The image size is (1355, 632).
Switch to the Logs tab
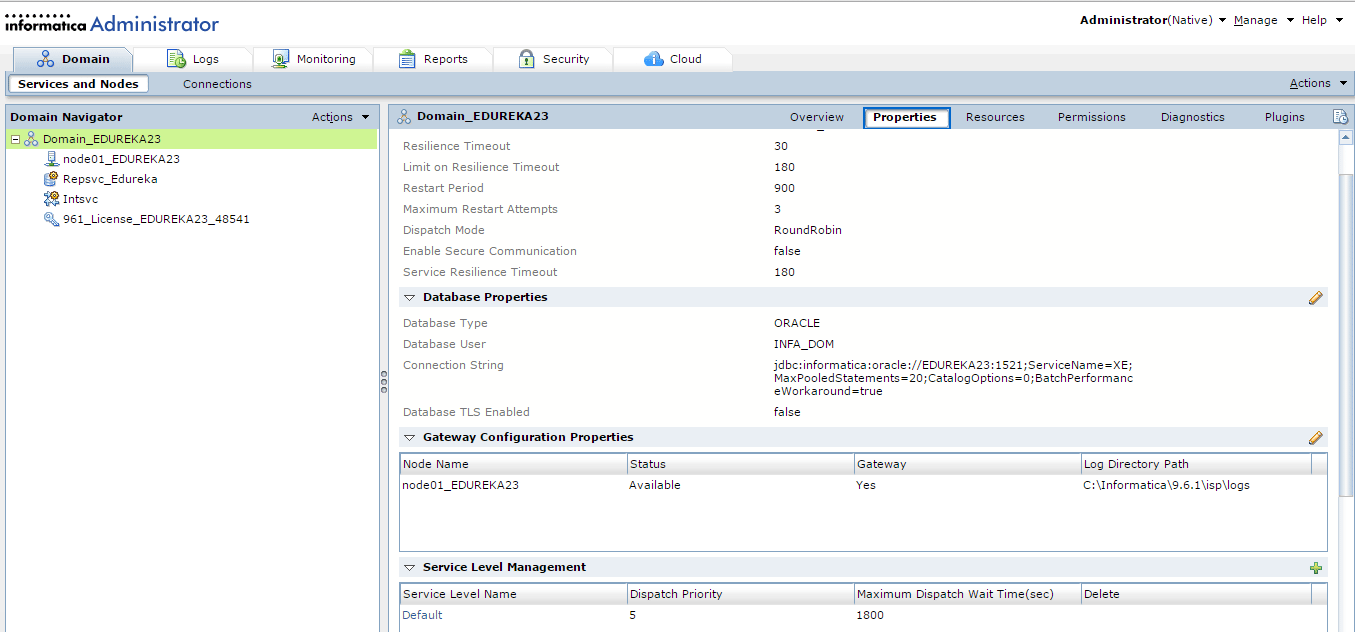[193, 59]
